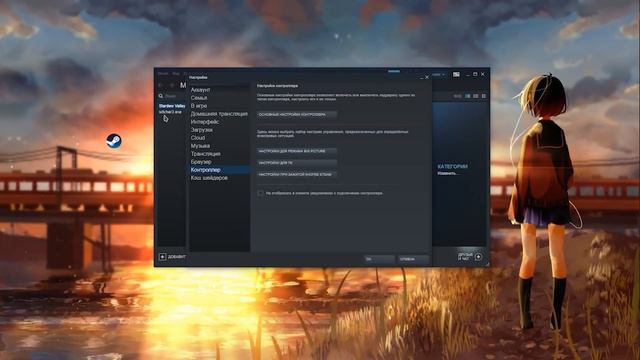Close the Настройки settings dialog

[427, 77]
